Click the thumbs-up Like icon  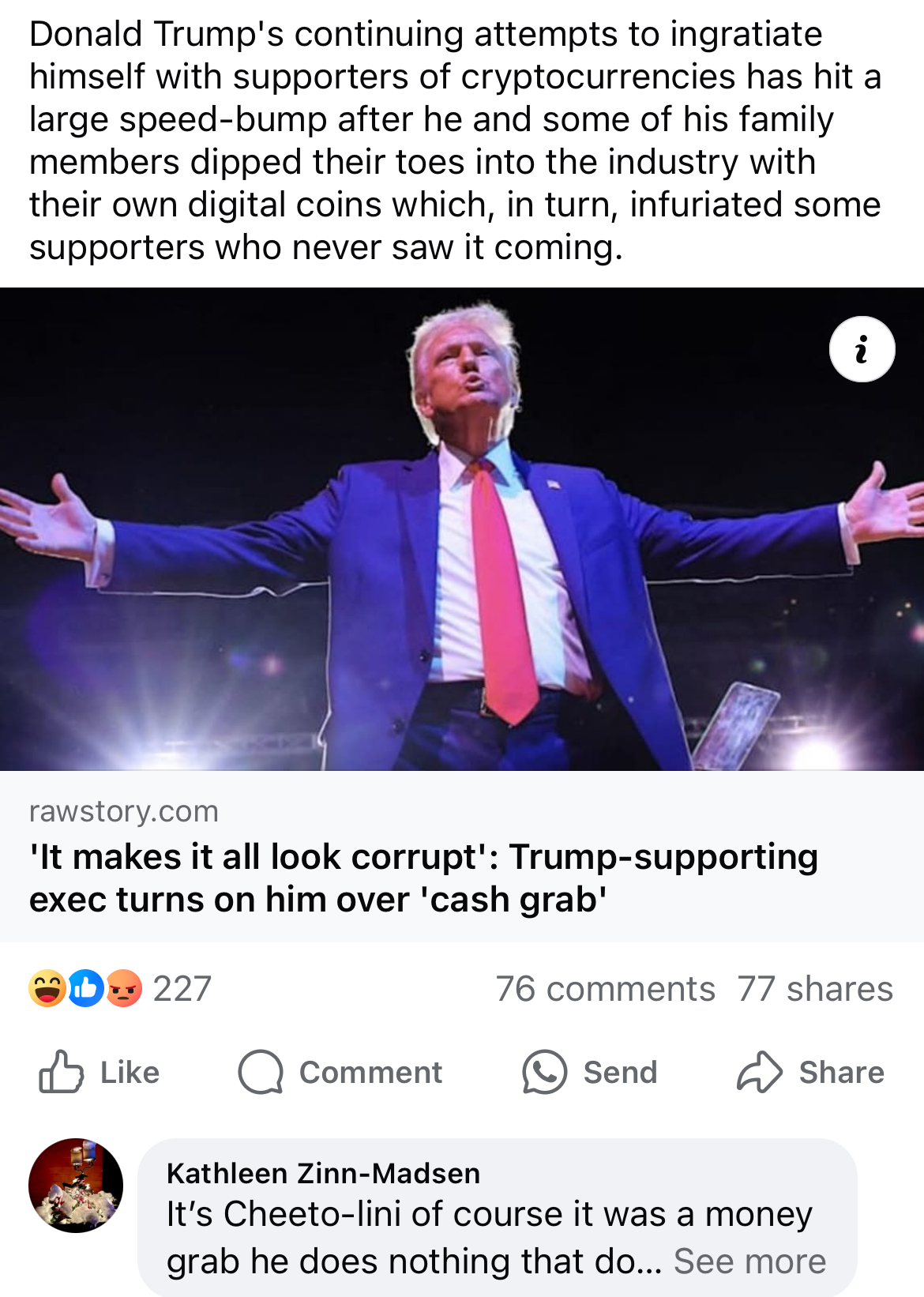(61, 1071)
